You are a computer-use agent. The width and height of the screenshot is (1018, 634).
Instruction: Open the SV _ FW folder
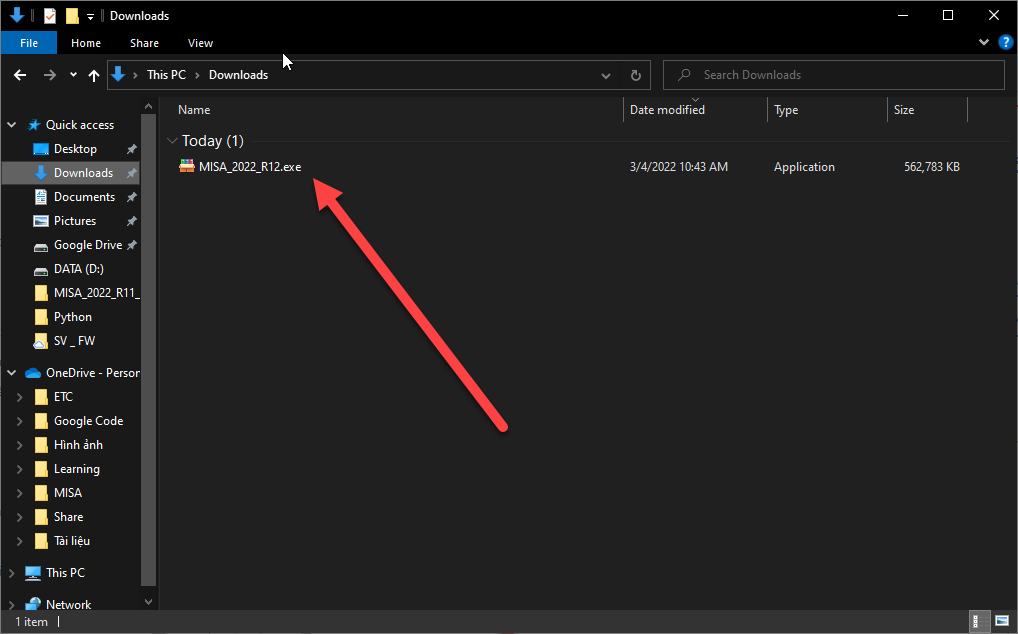(74, 341)
